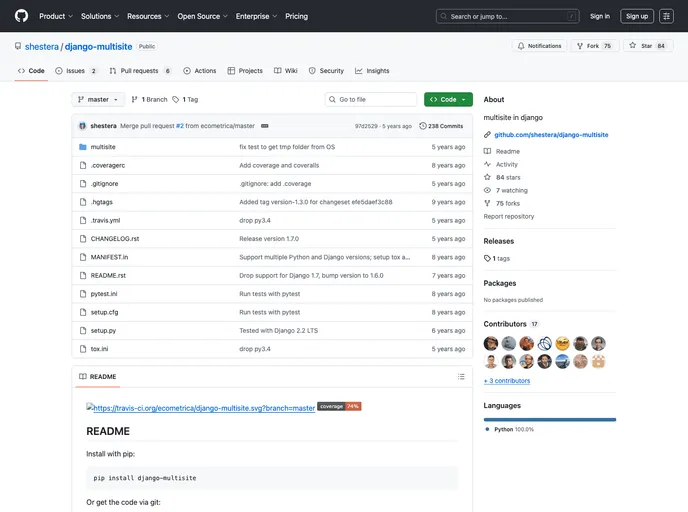View 1 Branch link
This screenshot has width=688, height=512.
coord(150,100)
